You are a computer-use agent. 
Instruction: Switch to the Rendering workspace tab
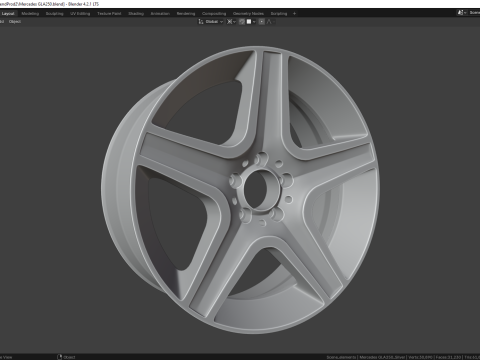pyautogui.click(x=186, y=14)
